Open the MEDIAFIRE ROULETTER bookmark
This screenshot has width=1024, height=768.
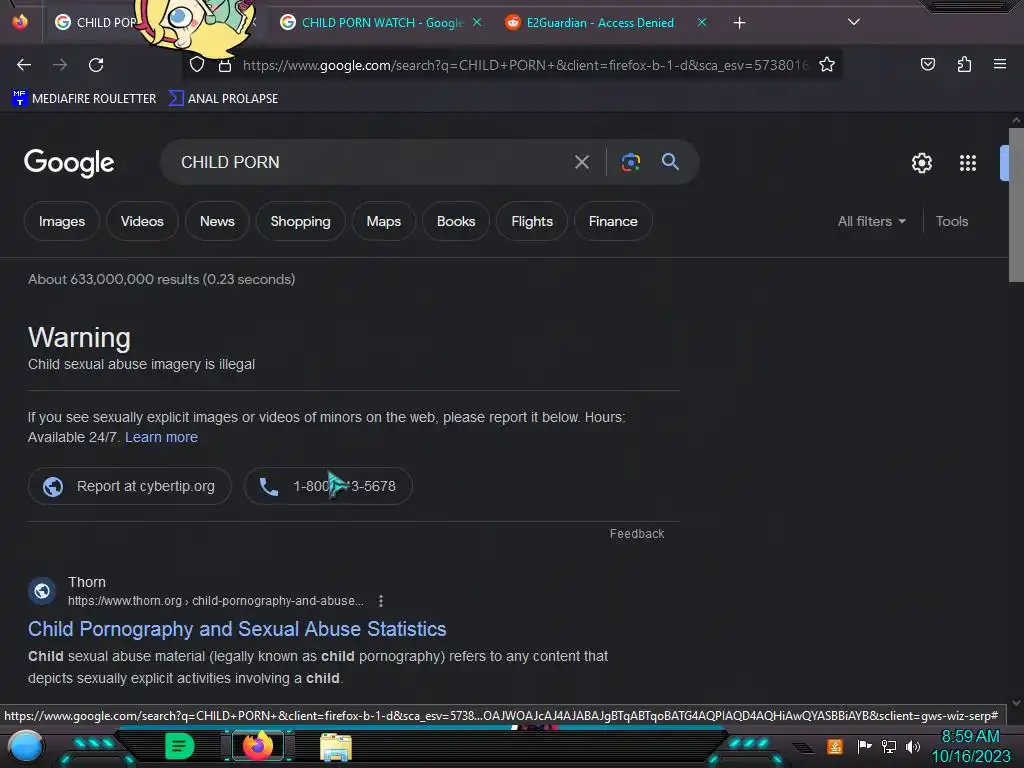point(84,99)
